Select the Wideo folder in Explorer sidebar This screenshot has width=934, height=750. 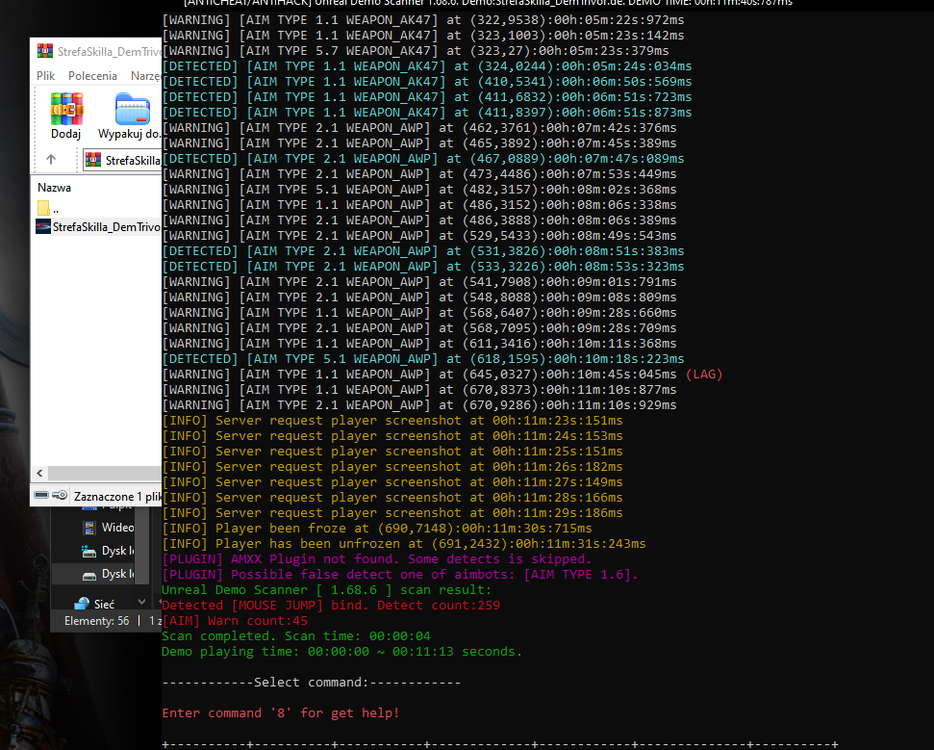coord(108,527)
